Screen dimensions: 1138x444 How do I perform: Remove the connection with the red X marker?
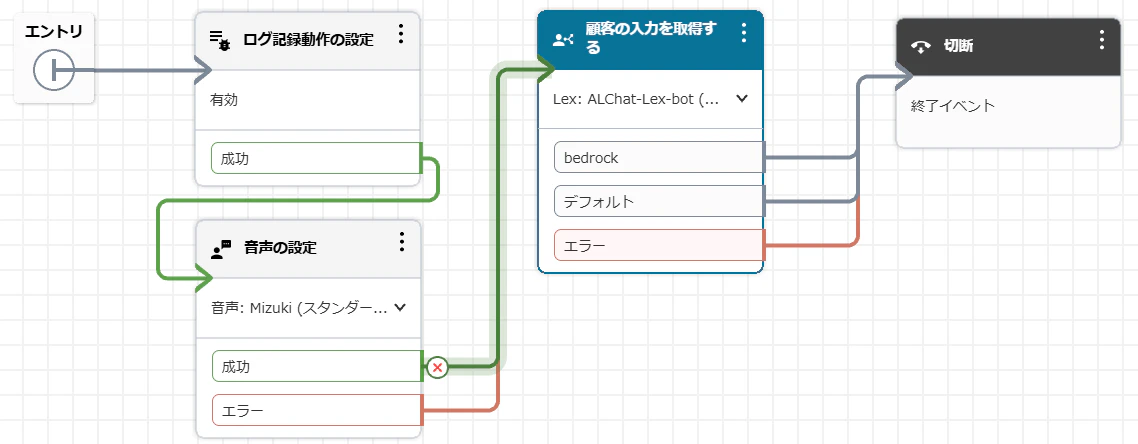(x=437, y=368)
